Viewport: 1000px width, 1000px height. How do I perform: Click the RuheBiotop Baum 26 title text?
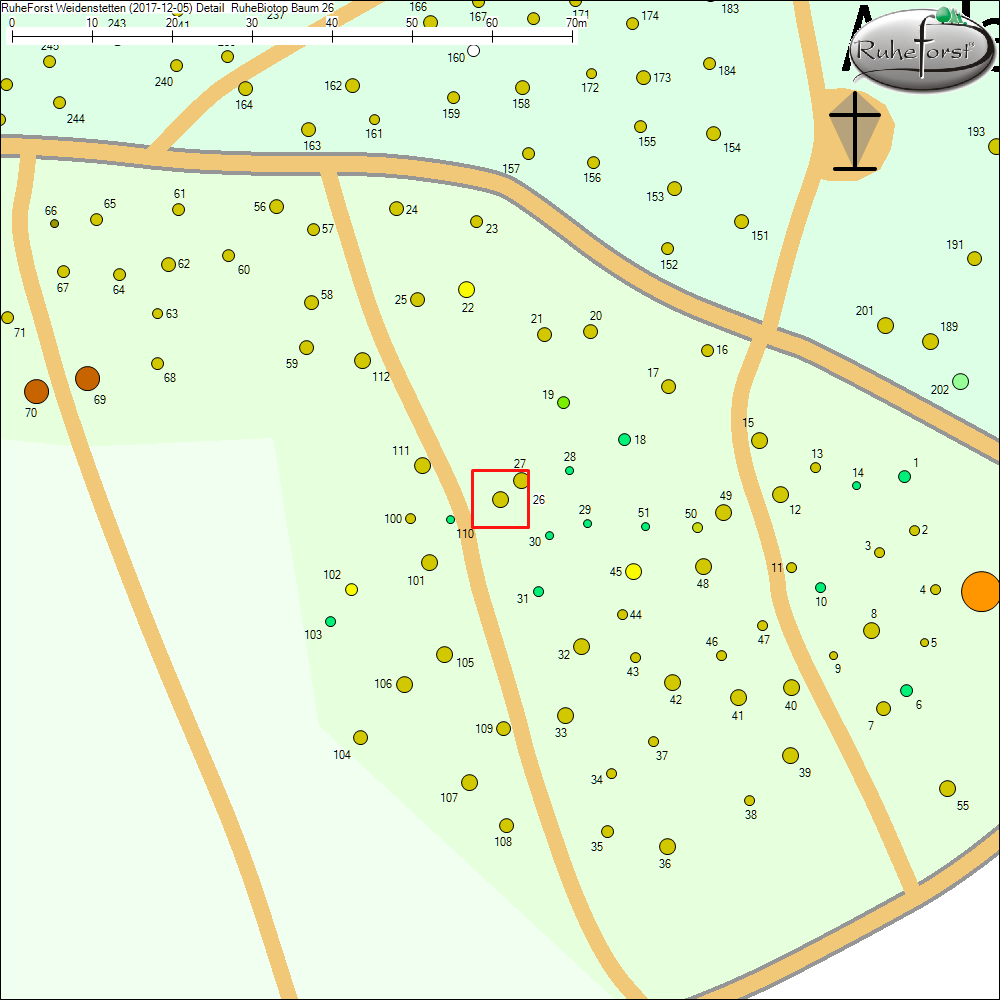click(x=282, y=7)
